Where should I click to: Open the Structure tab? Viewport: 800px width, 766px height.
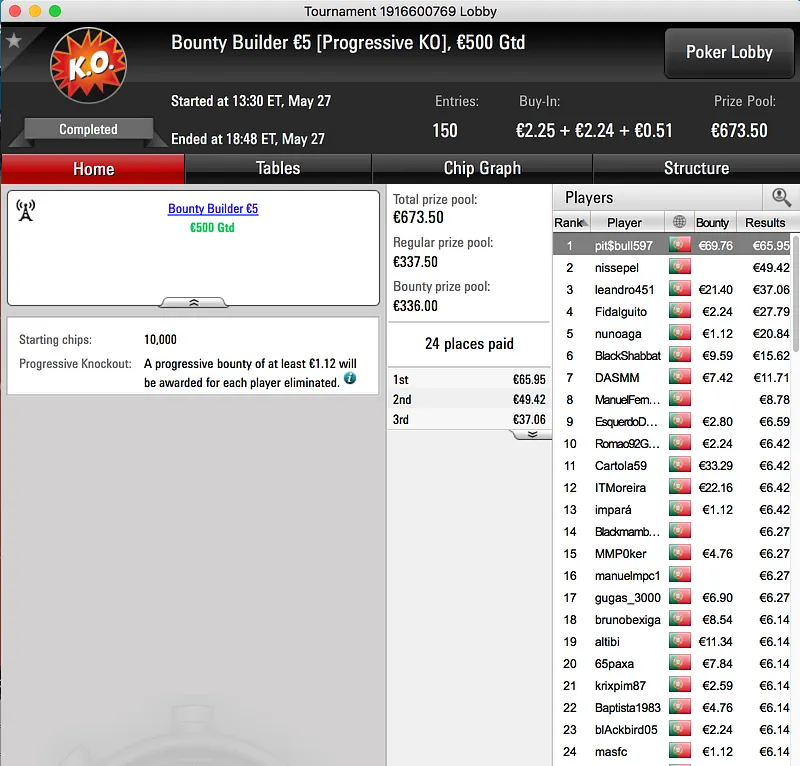click(696, 168)
